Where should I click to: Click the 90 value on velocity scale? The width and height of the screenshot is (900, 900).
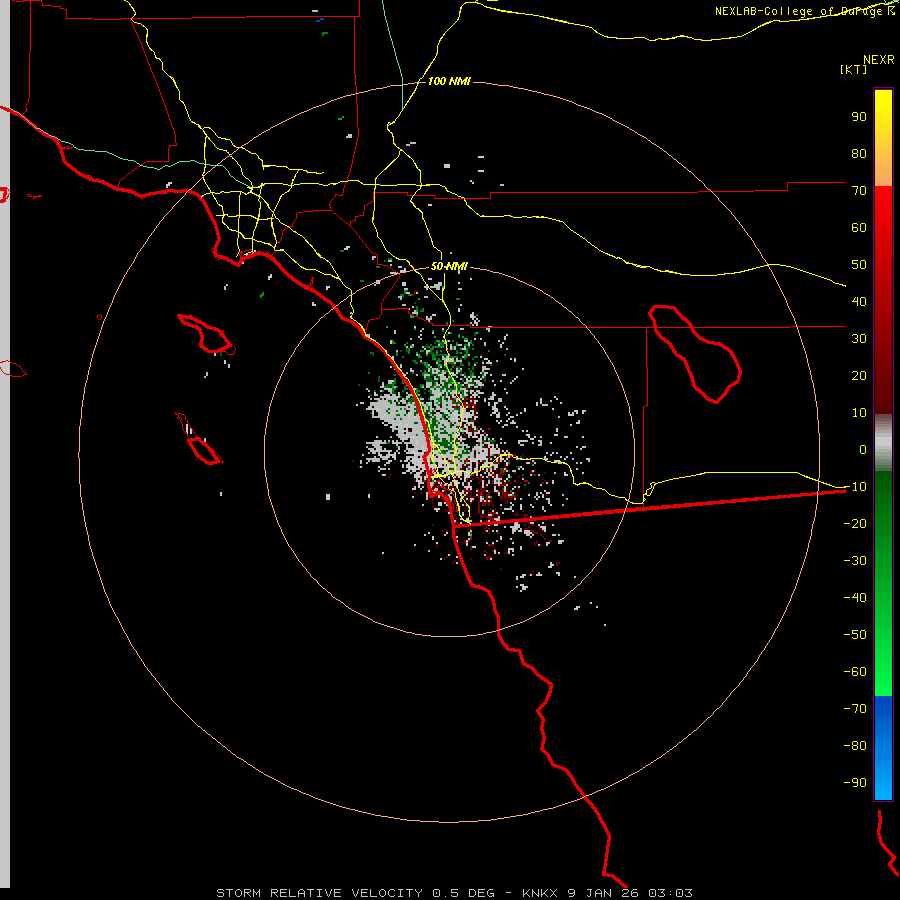pyautogui.click(x=859, y=117)
